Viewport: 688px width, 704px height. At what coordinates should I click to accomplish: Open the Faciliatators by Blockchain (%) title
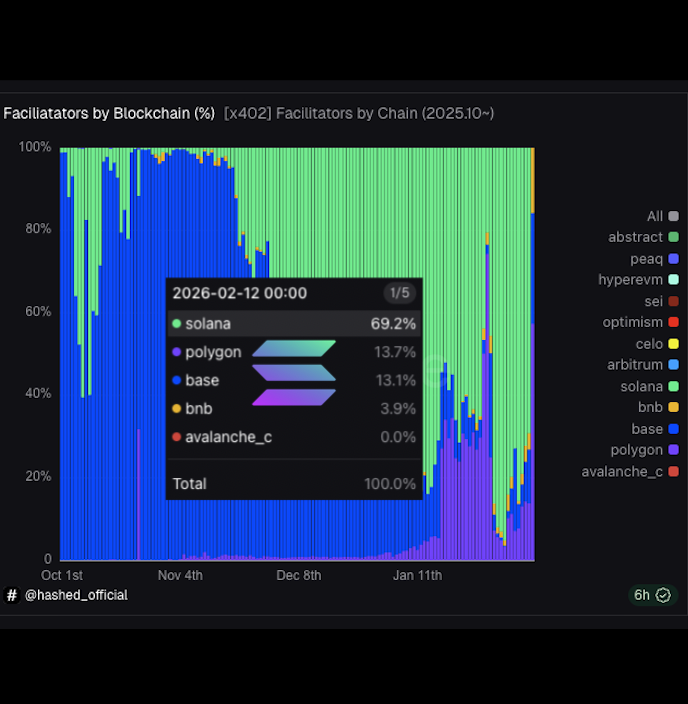109,113
